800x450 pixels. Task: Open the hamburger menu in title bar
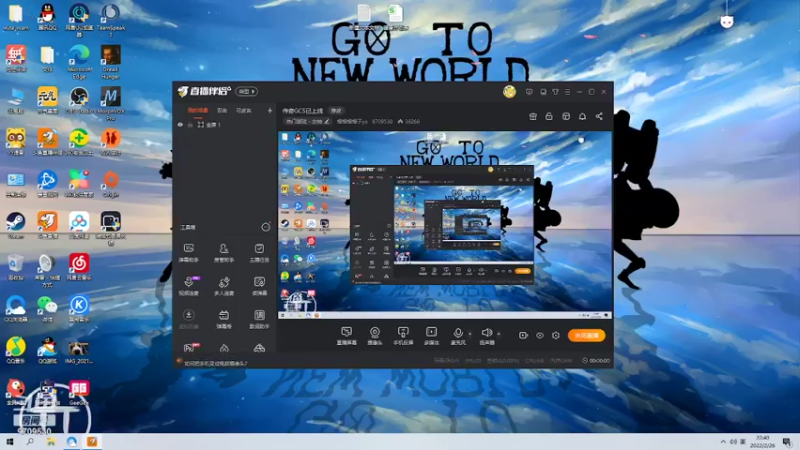567,92
